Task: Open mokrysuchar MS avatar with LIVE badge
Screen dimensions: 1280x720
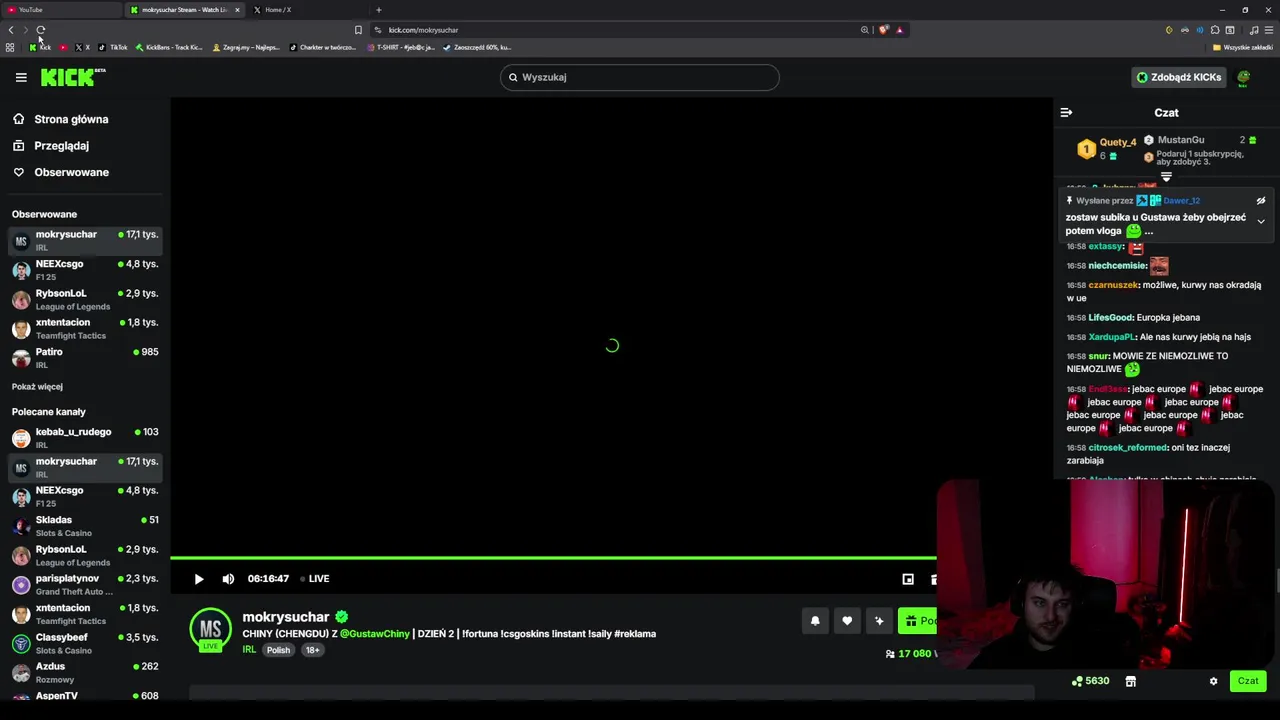Action: click(x=210, y=629)
